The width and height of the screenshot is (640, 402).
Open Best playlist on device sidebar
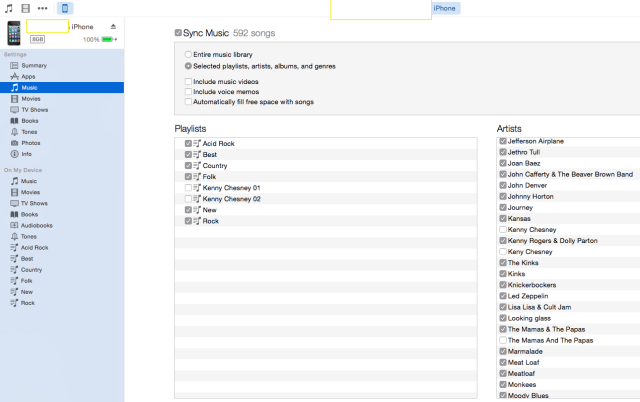(x=62, y=258)
